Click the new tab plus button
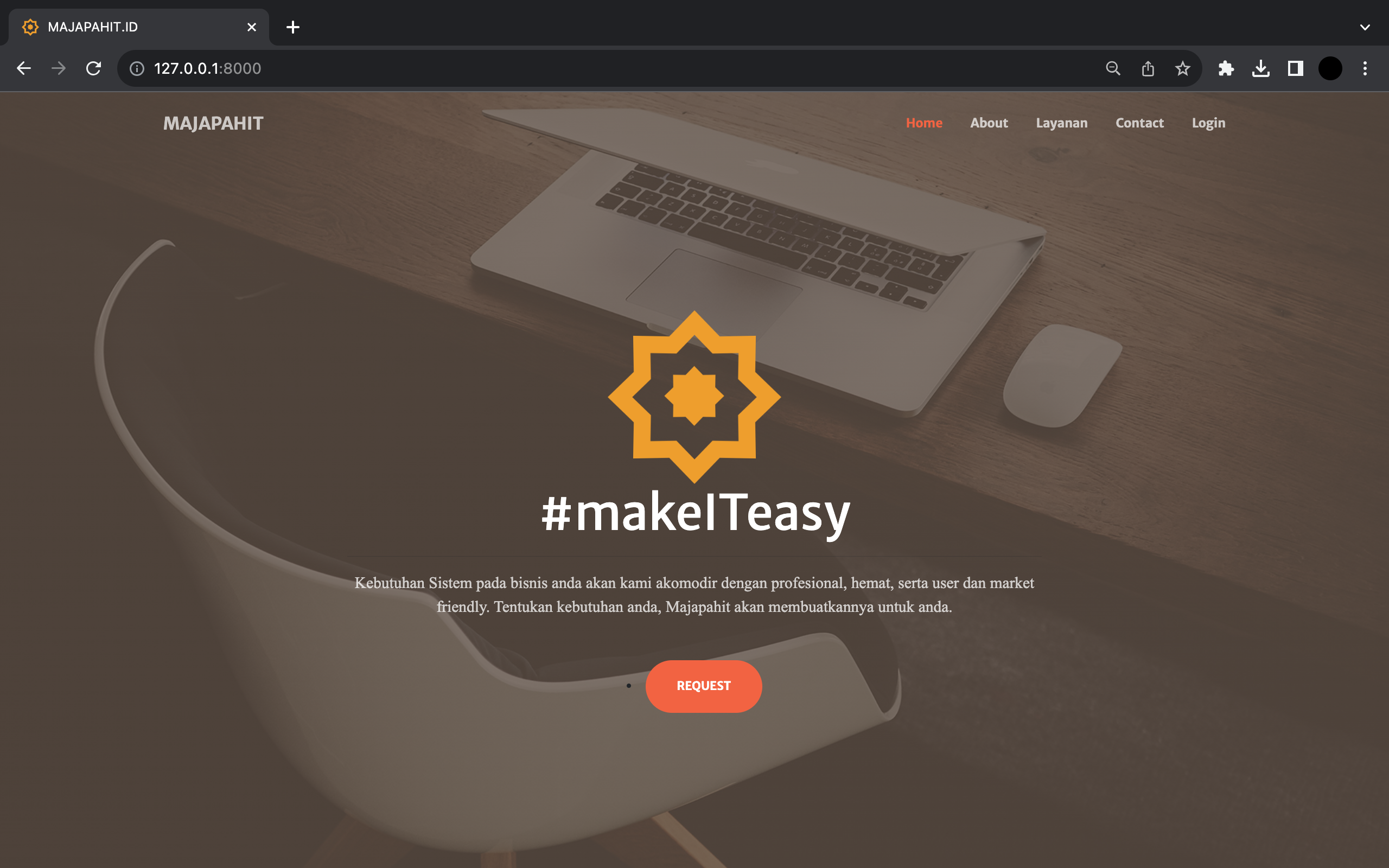The height and width of the screenshot is (868, 1389). coord(293,27)
